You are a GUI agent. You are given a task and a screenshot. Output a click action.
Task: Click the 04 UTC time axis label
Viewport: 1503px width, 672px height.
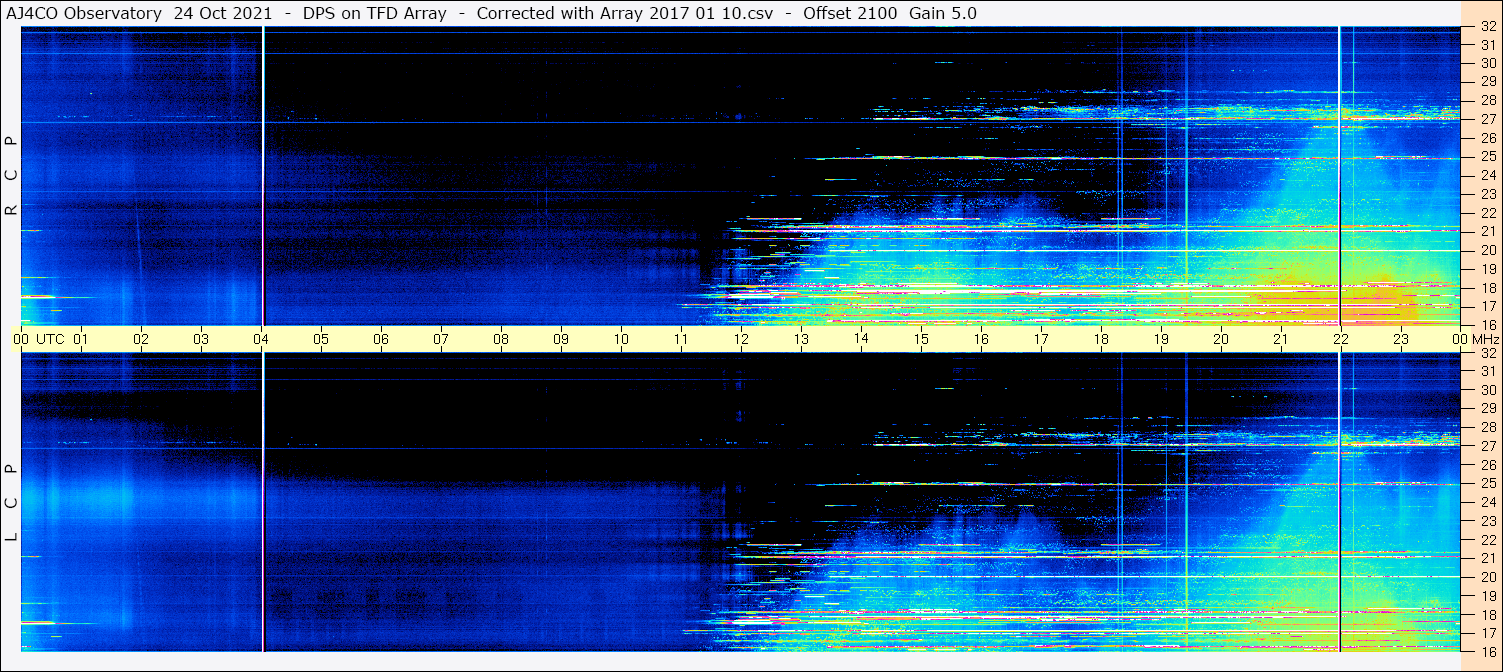point(261,339)
